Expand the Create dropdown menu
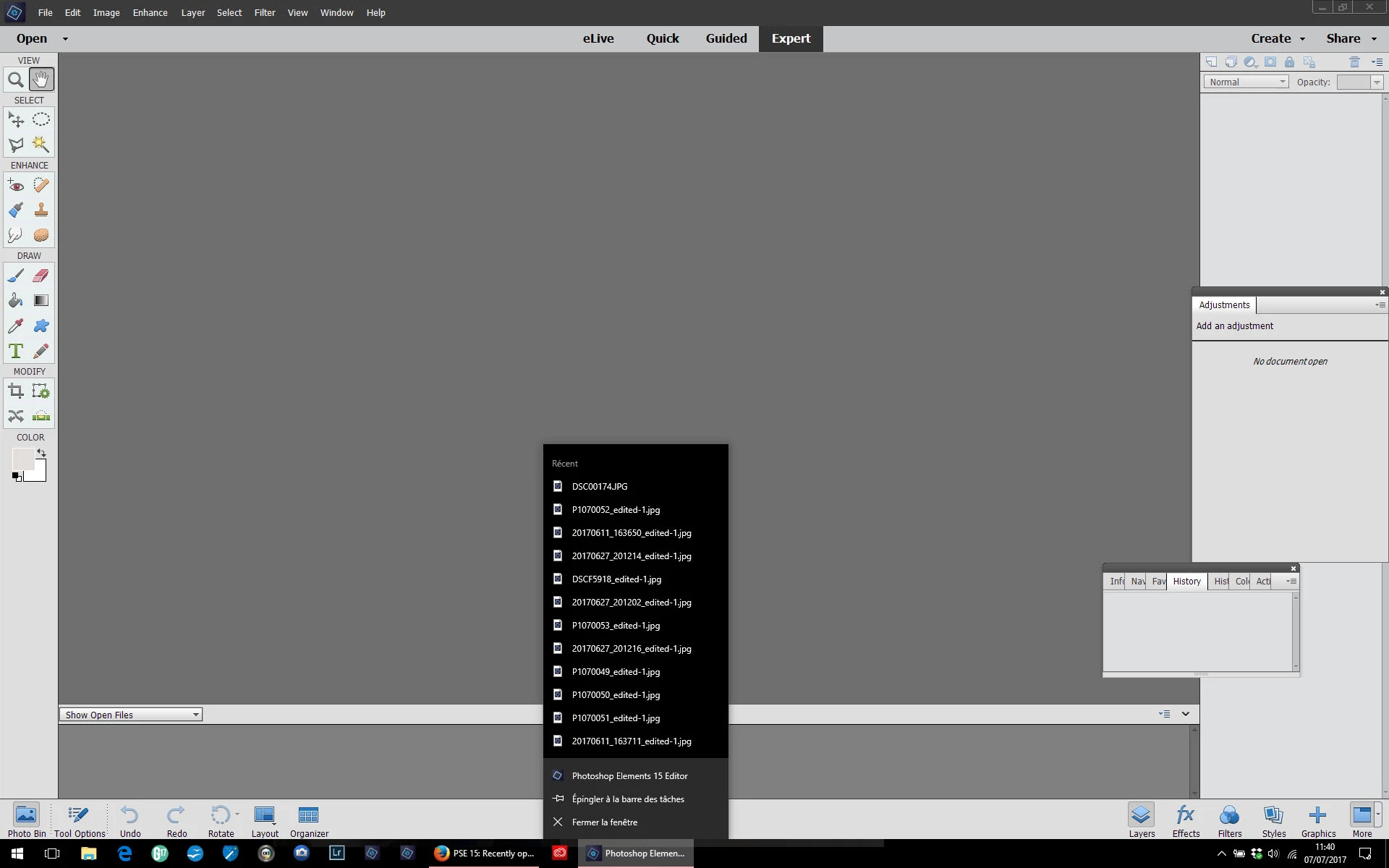Screen dimensions: 1389x868 coord(1278,38)
